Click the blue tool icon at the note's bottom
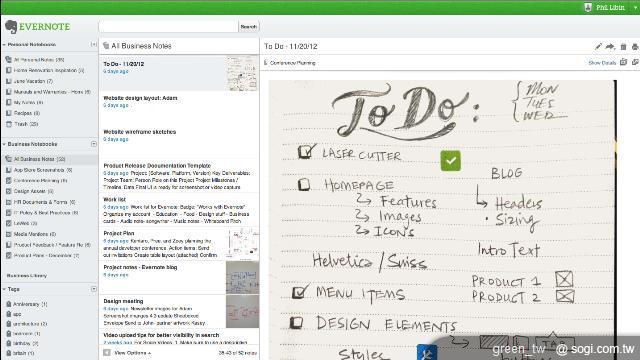The image size is (640, 360). click(x=427, y=353)
